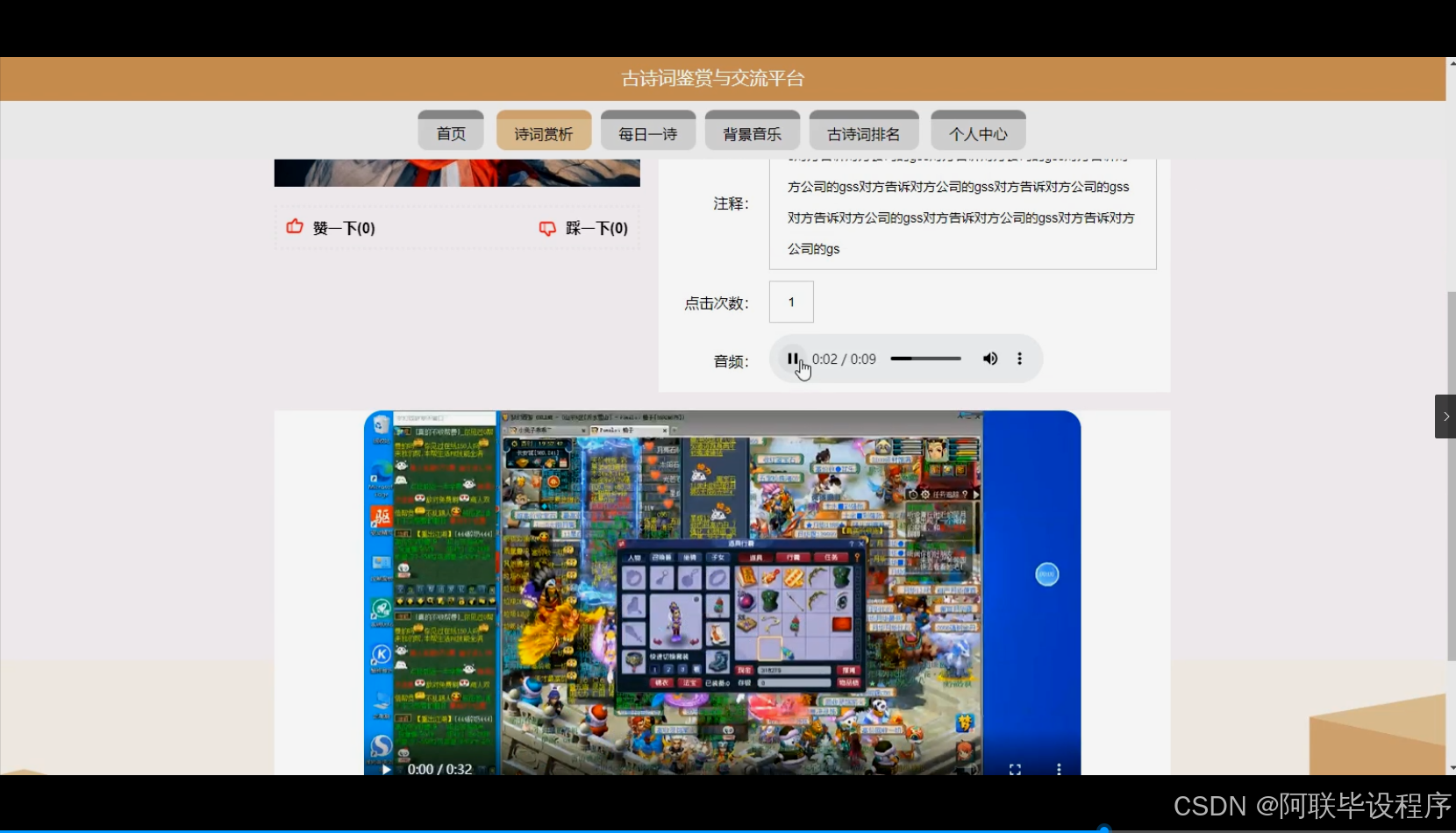Image resolution: width=1456 pixels, height=833 pixels.
Task: Expand the right side panel arrow
Action: pos(1445,416)
